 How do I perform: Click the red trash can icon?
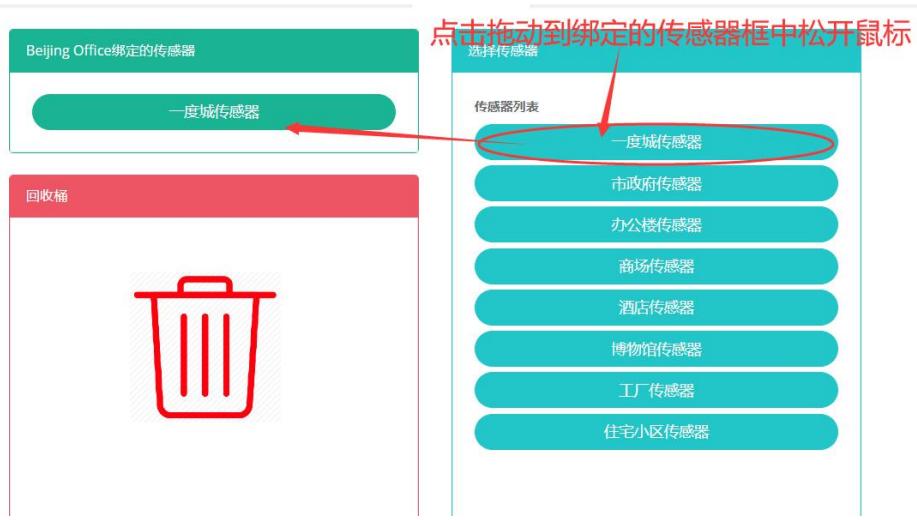coord(205,347)
